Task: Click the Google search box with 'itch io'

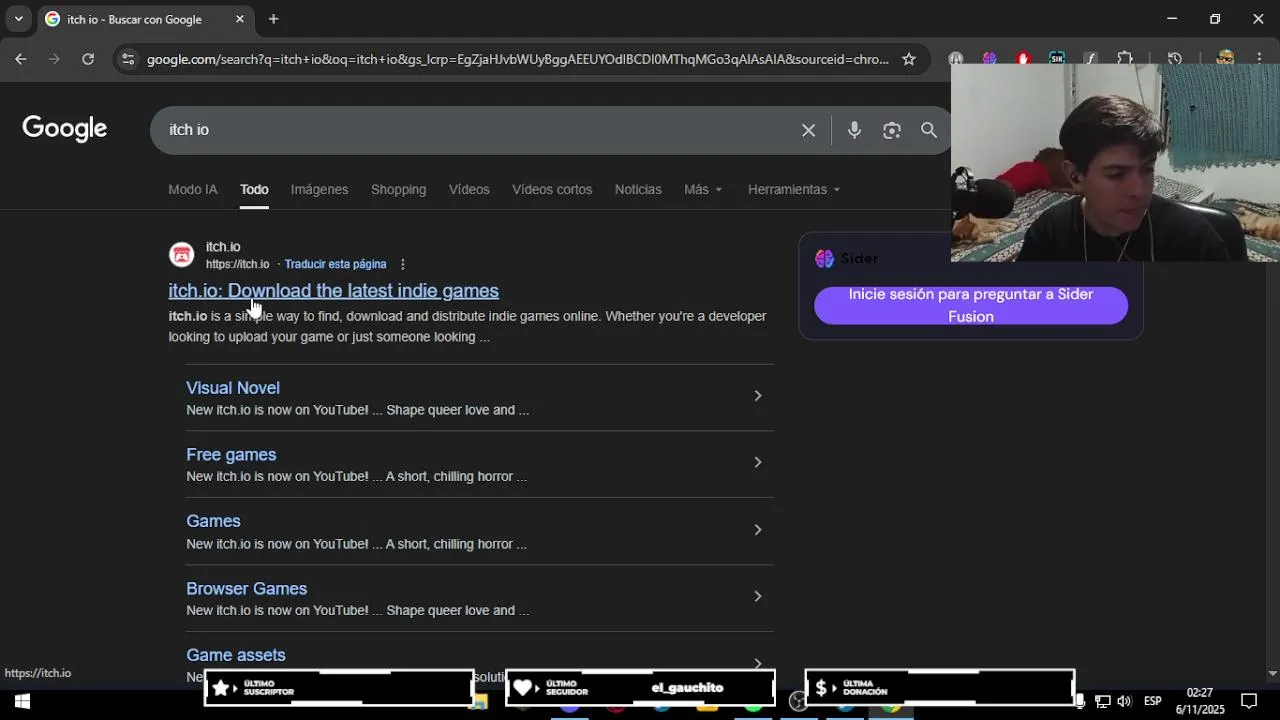Action: coord(480,130)
